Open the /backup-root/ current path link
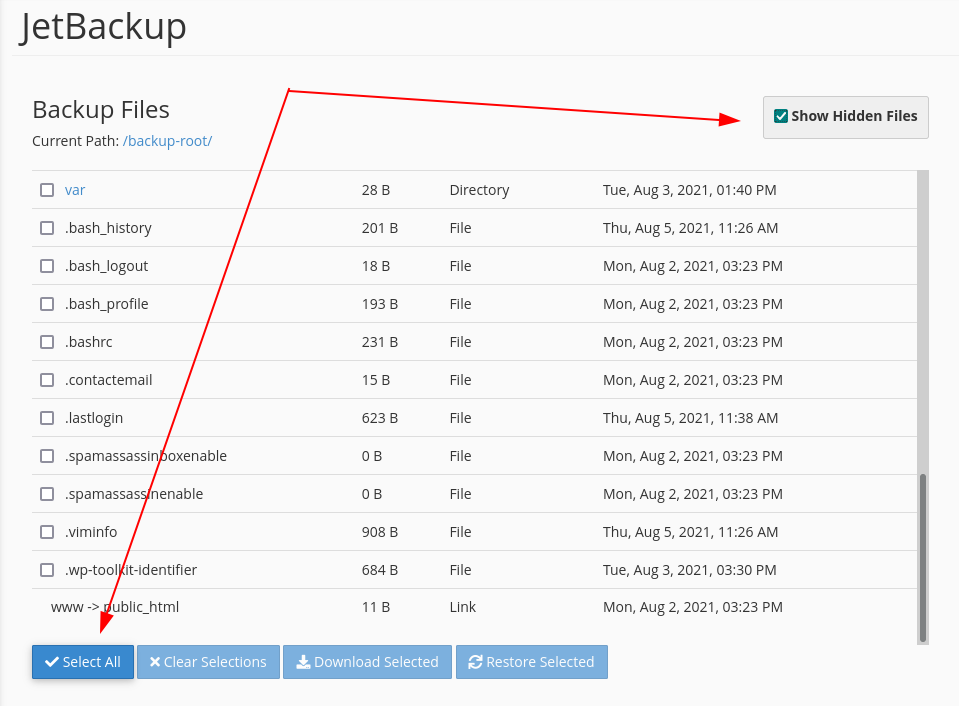Image resolution: width=959 pixels, height=706 pixels. [x=168, y=141]
